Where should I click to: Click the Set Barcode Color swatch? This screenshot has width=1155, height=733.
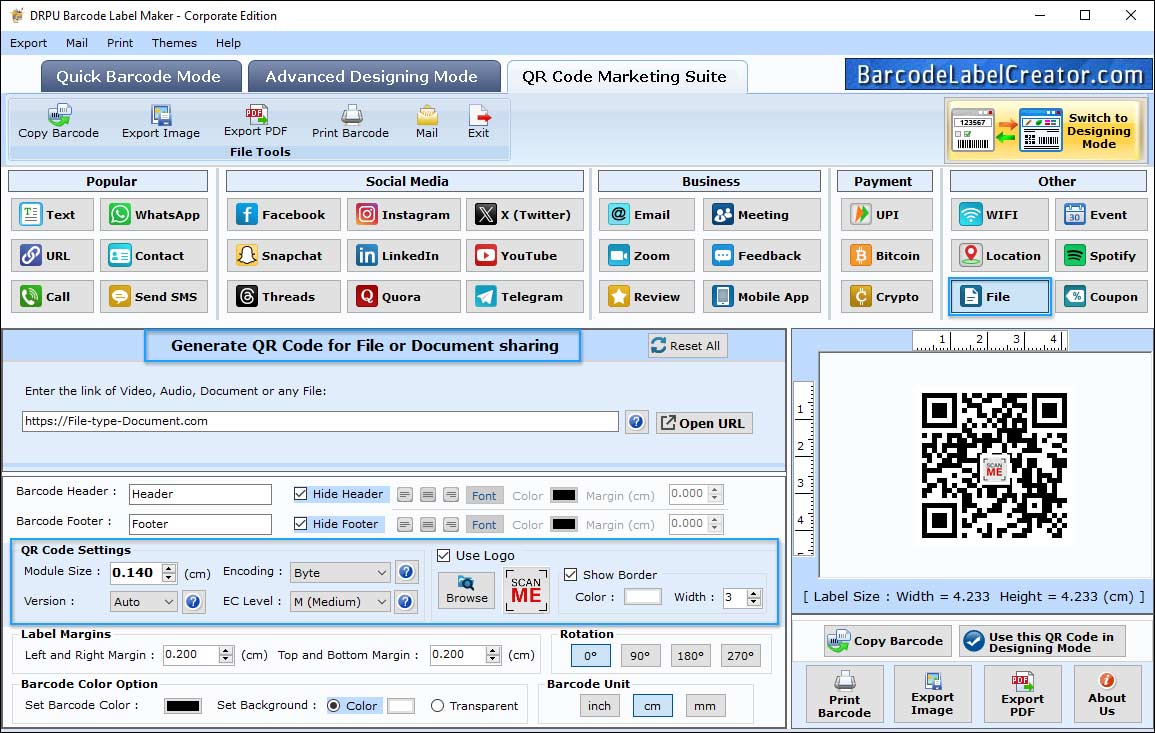coord(183,706)
